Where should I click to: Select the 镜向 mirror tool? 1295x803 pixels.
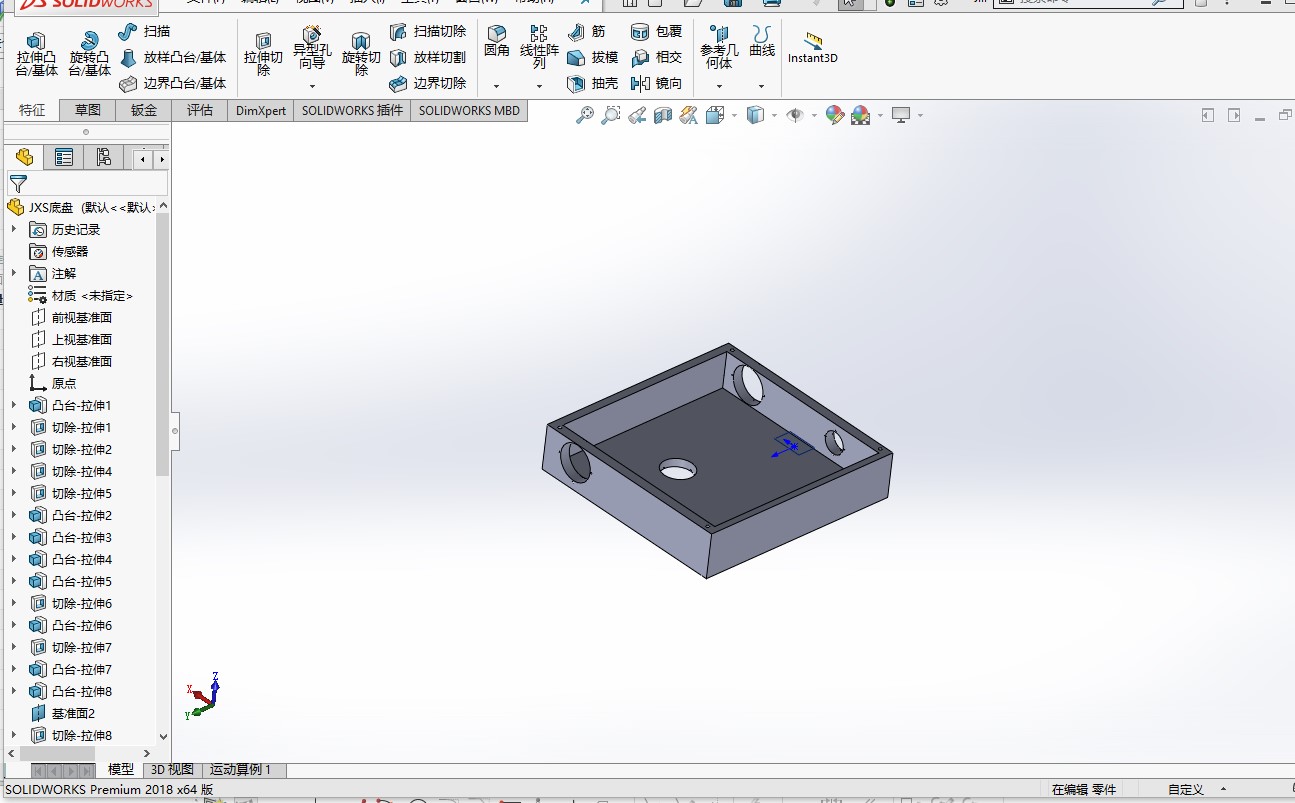tap(656, 84)
